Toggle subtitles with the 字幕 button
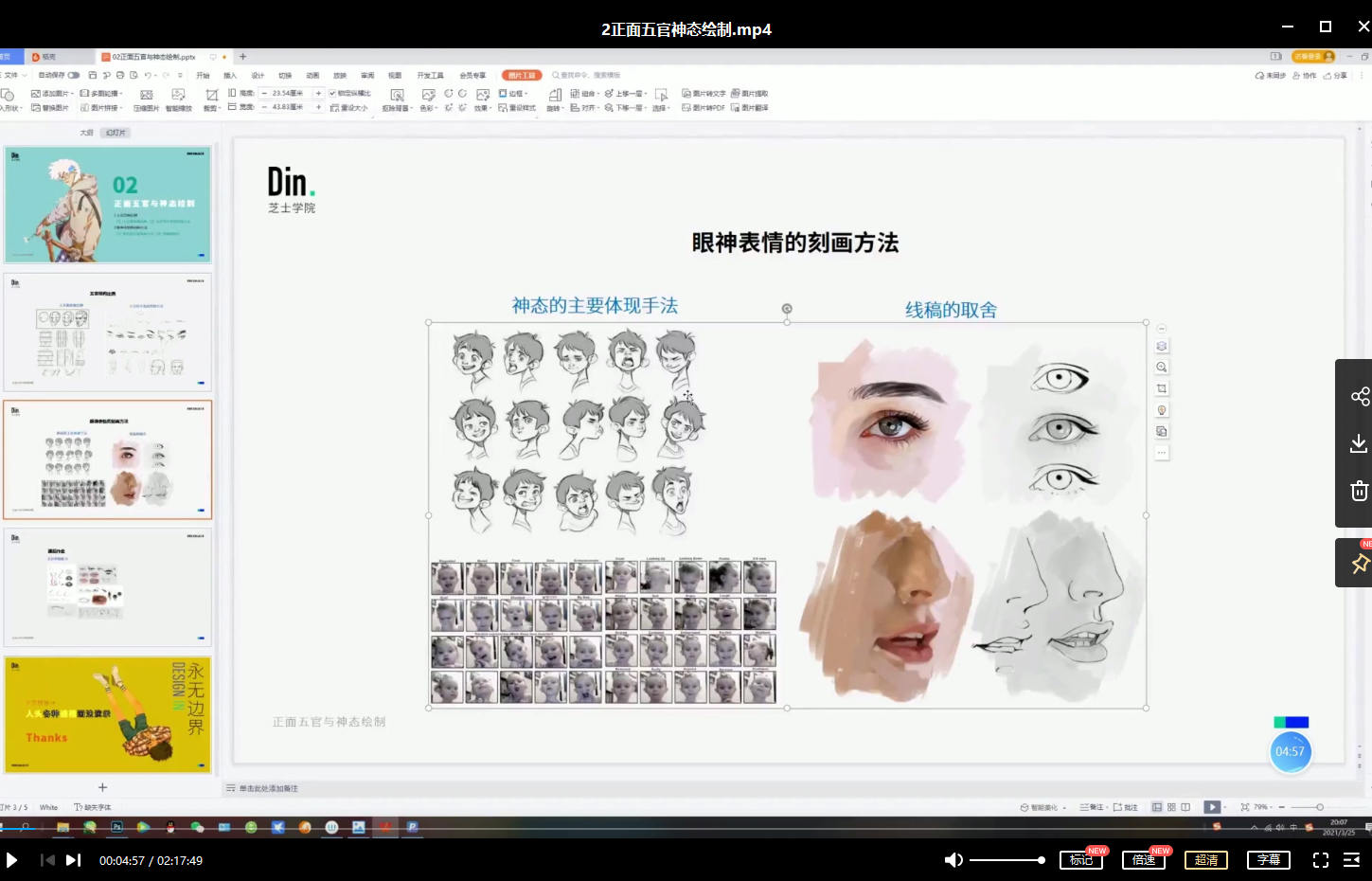Screen dimensions: 1372x881 tap(1269, 860)
